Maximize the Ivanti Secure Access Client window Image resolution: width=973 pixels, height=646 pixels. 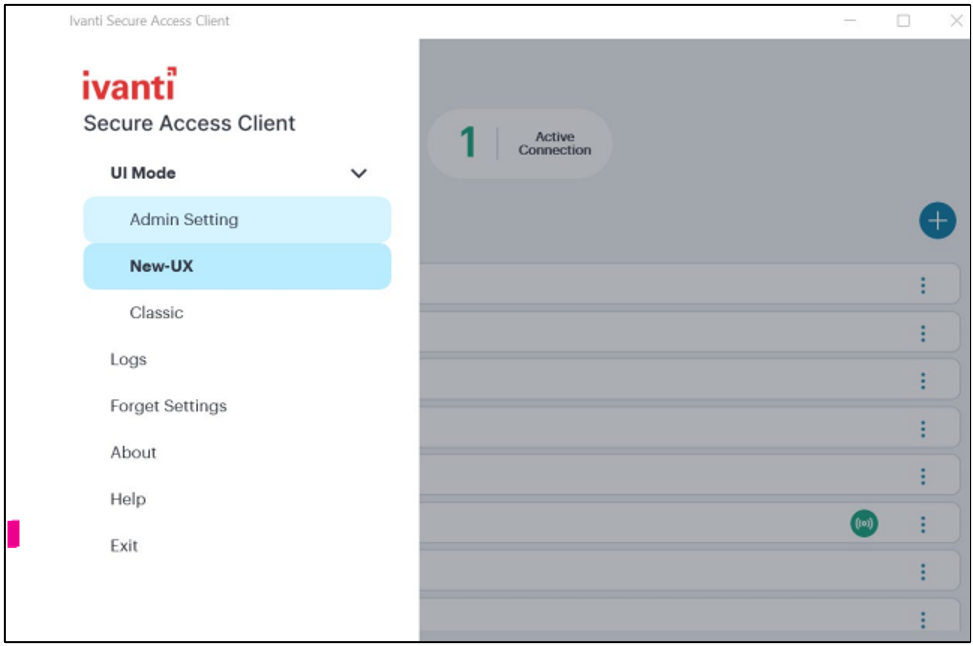(x=903, y=20)
